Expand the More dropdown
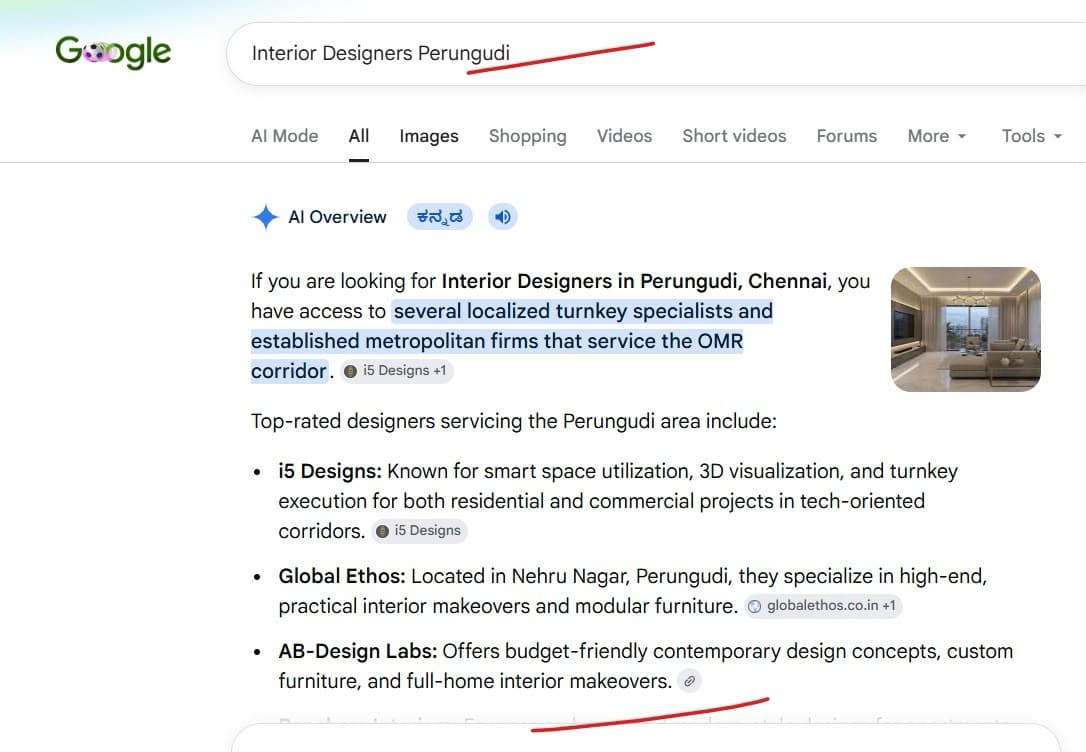This screenshot has height=752, width=1086. coord(936,136)
